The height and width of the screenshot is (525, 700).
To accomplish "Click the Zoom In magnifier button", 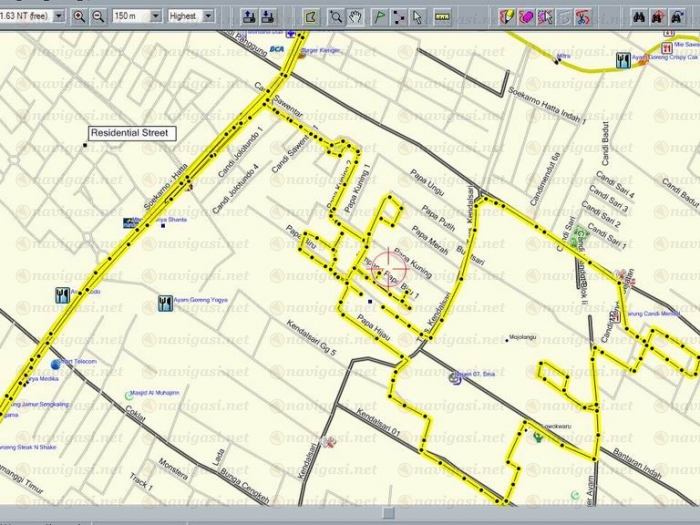I will coord(79,16).
